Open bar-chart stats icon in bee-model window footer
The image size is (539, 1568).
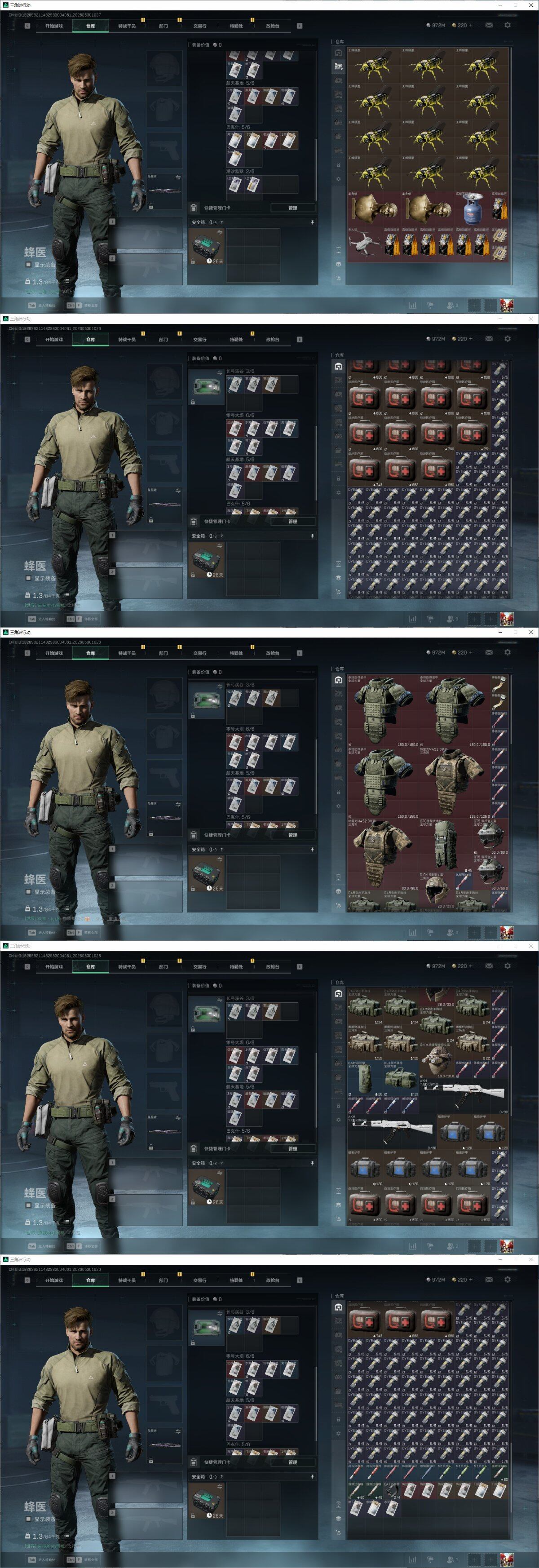(412, 305)
